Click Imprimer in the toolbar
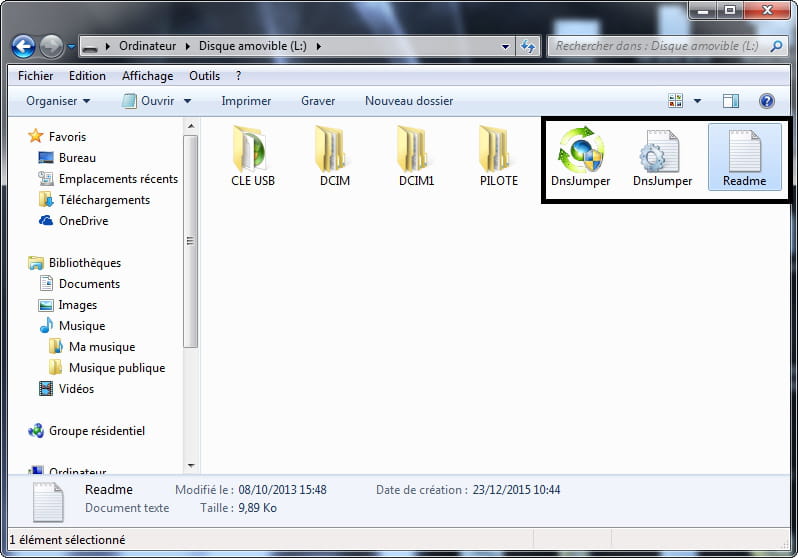 point(246,101)
